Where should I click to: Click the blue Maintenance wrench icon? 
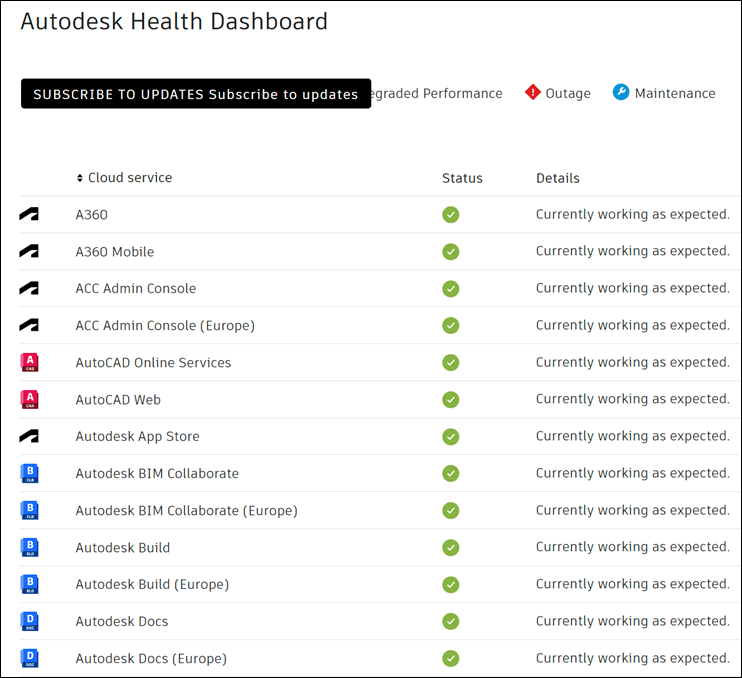[621, 93]
